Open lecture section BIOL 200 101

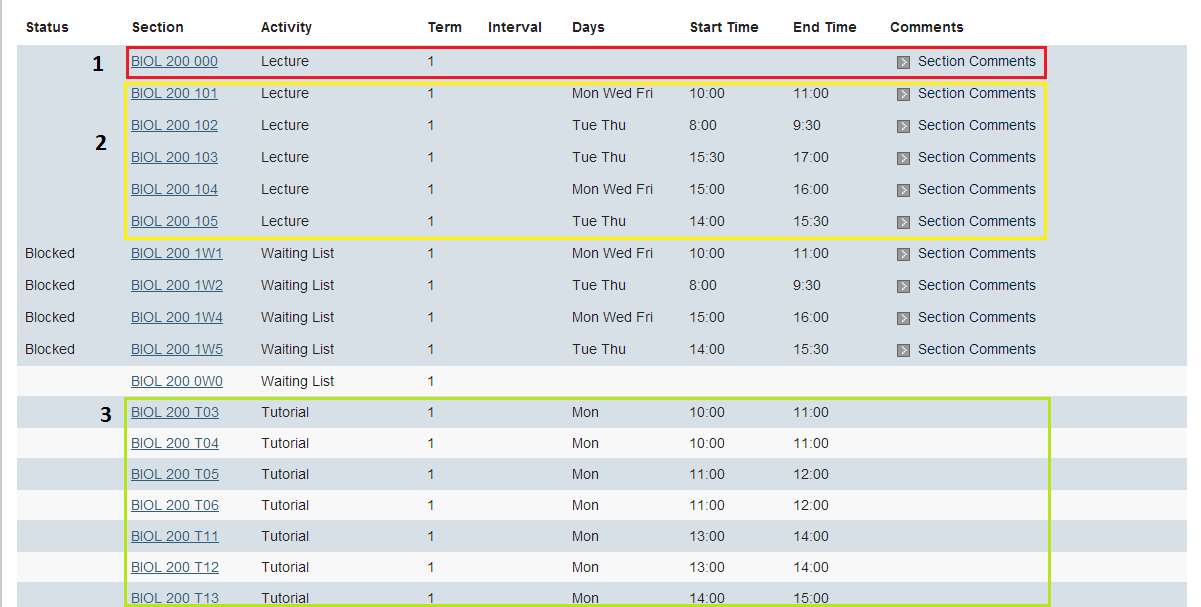pos(174,93)
